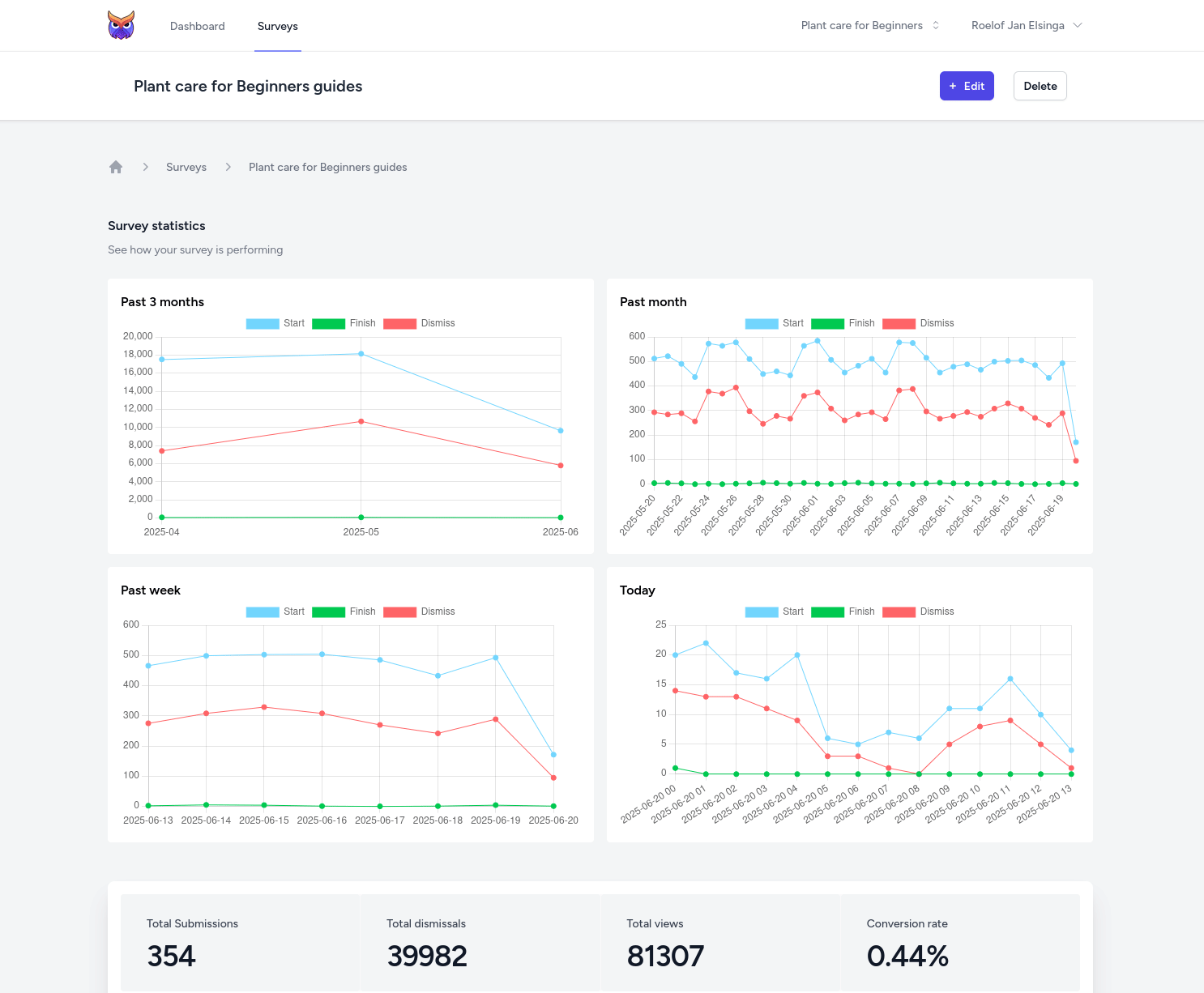The image size is (1204, 993).
Task: Click the Total Submissions stat card
Action: [x=240, y=943]
